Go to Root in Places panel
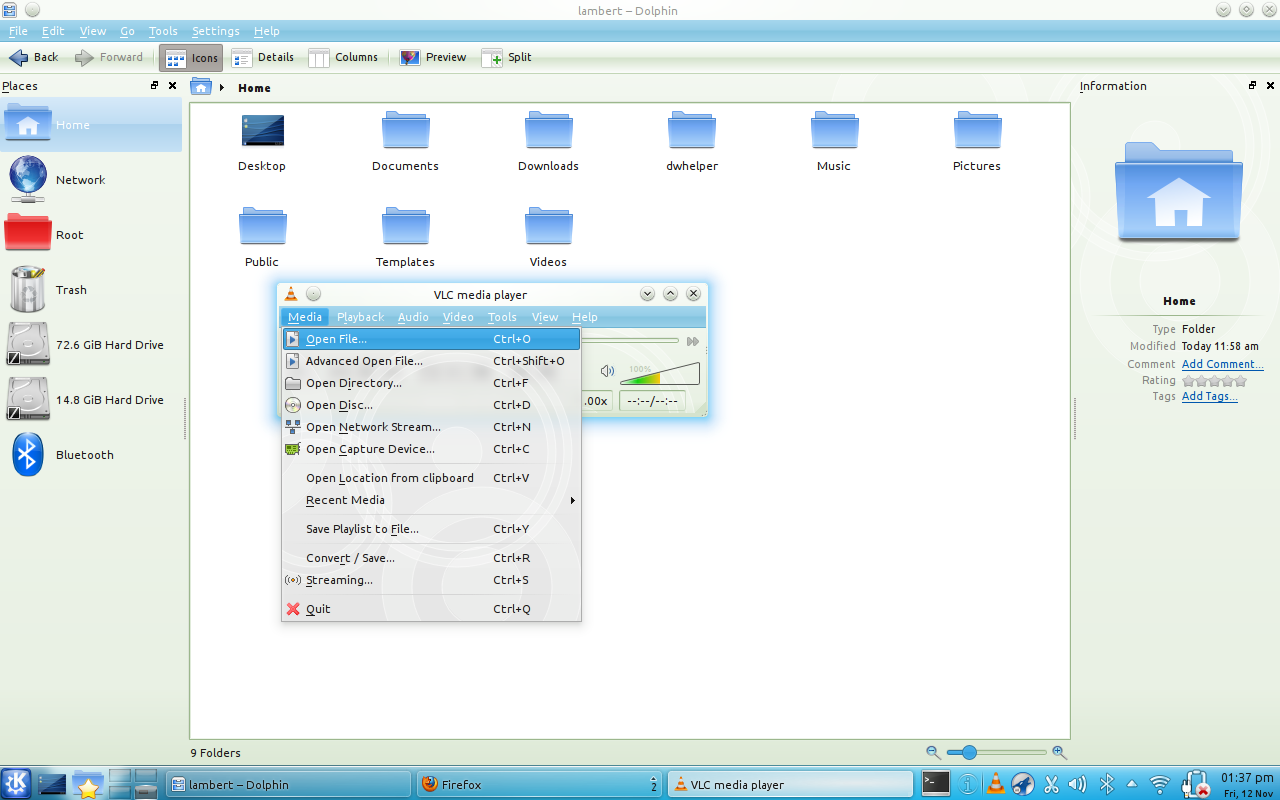Screen dimensions: 1280x800 (91, 235)
